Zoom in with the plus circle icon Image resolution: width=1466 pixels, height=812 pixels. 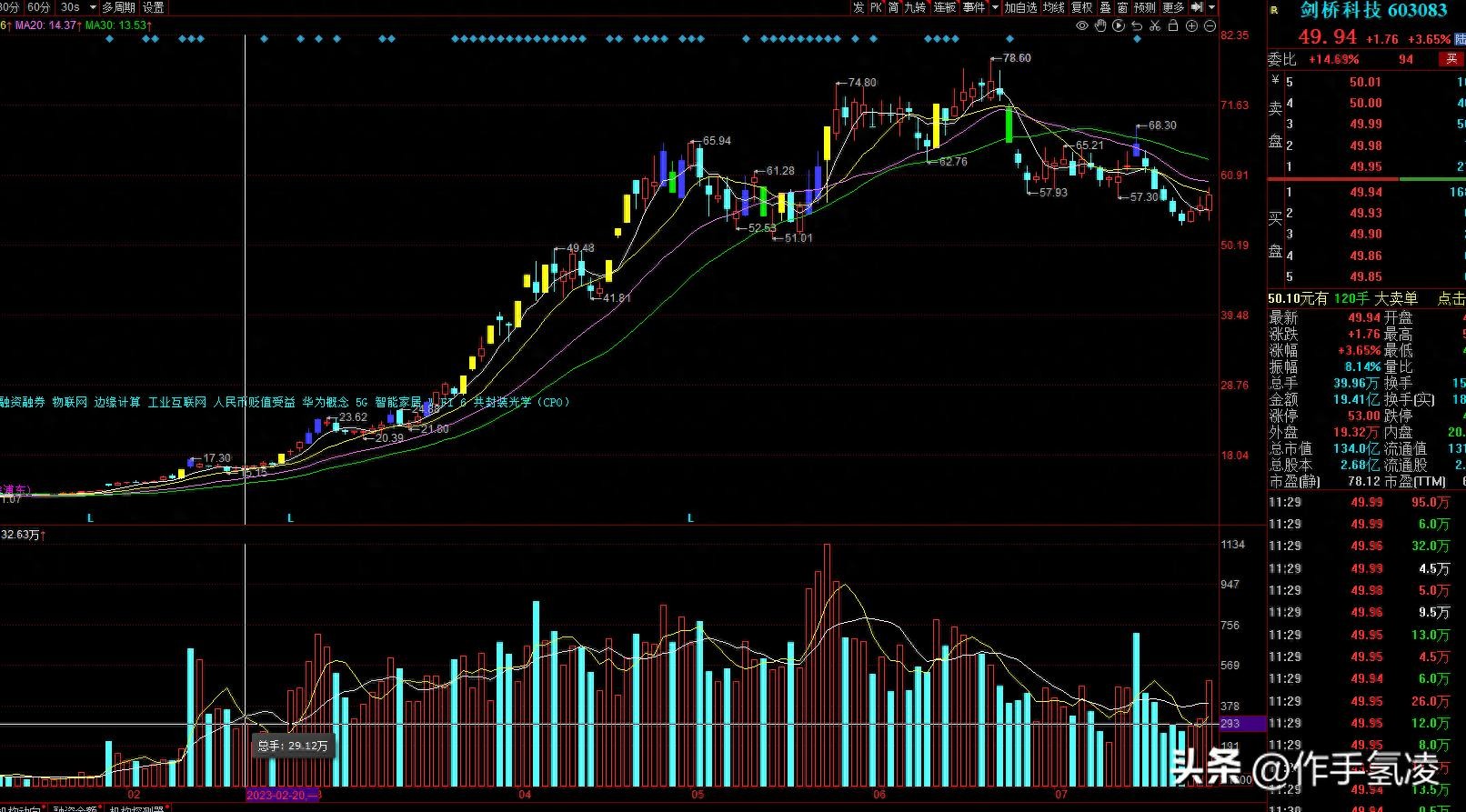[x=1192, y=26]
